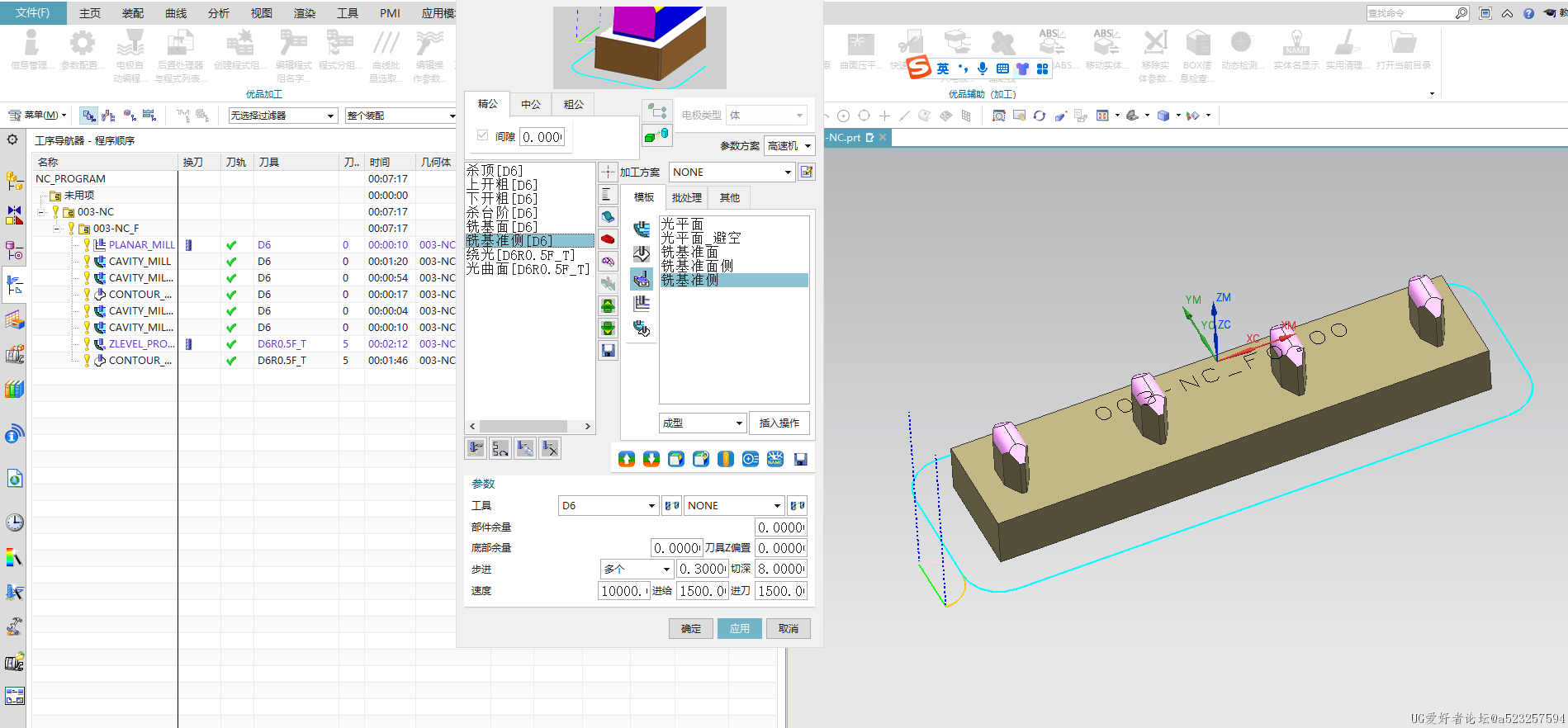Click the delete-operation icon under the operation list

pos(550,448)
